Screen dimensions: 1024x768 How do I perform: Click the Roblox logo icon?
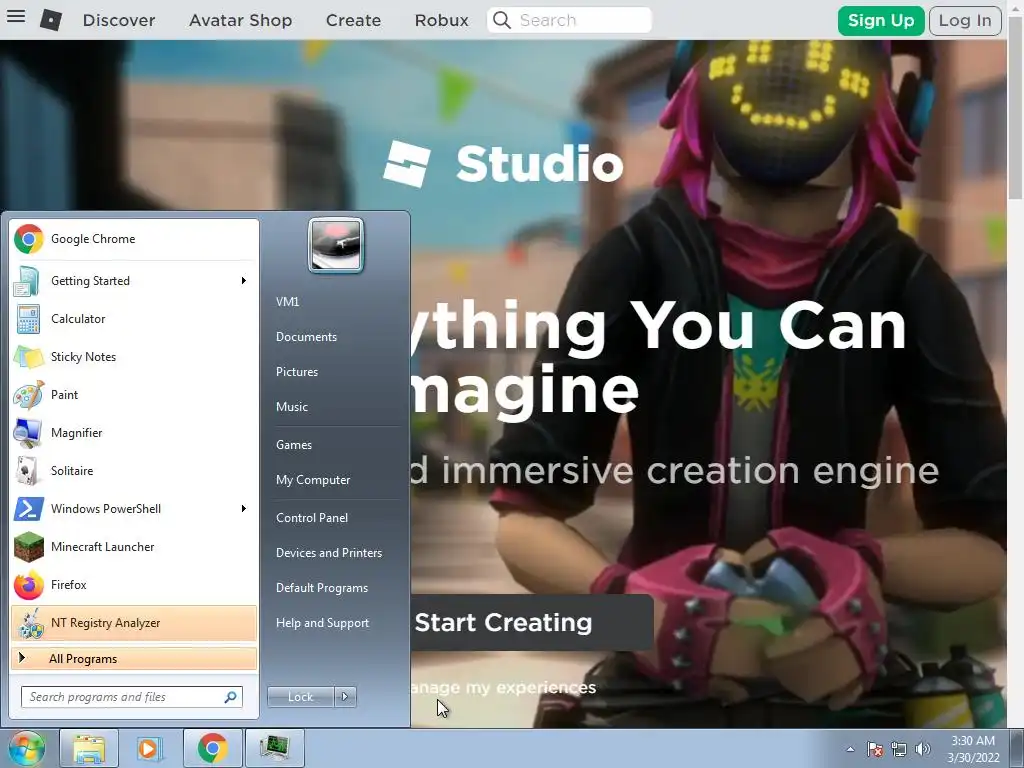(x=51, y=20)
